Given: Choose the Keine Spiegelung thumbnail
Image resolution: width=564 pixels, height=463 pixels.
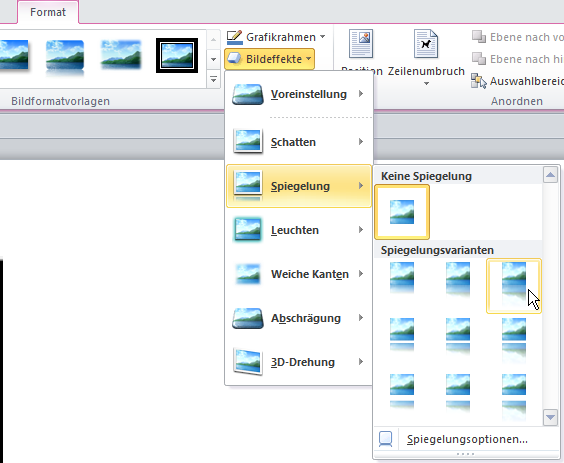Looking at the screenshot, I should (x=402, y=212).
